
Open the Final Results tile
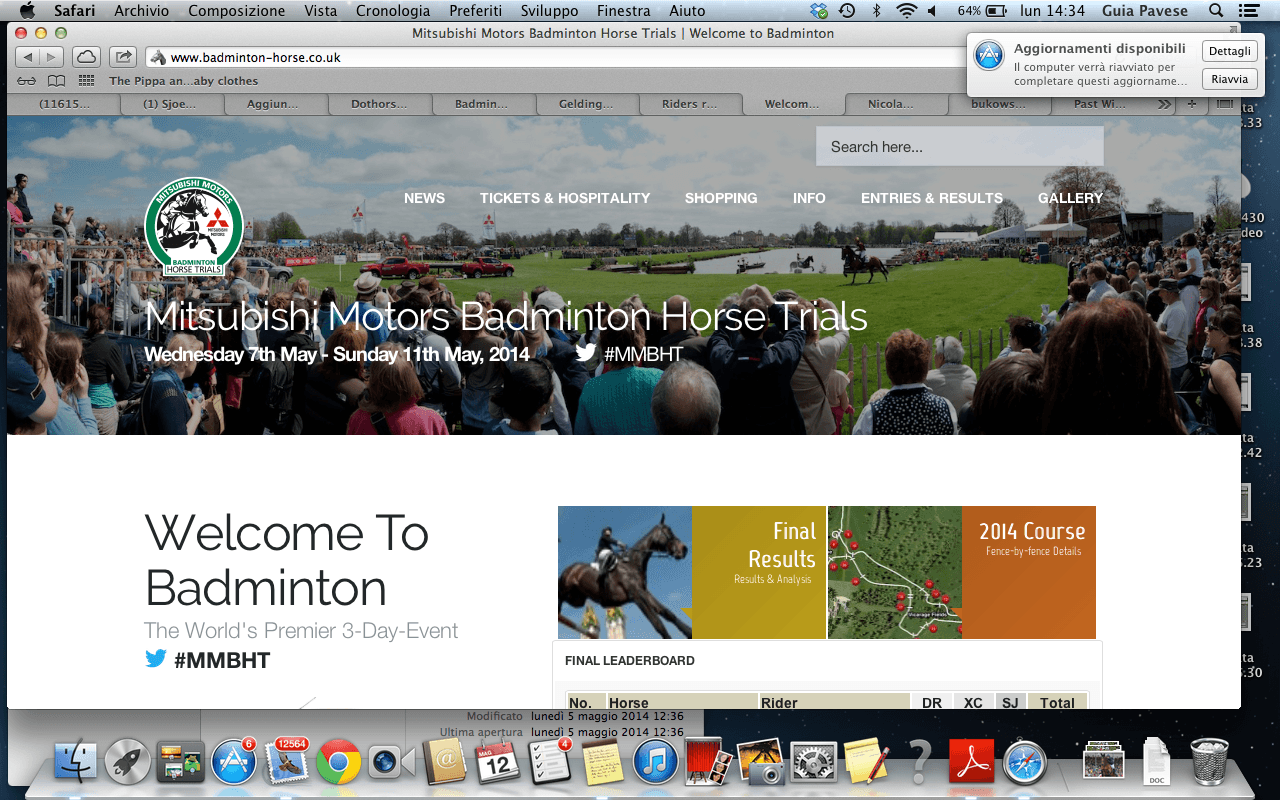[x=692, y=572]
